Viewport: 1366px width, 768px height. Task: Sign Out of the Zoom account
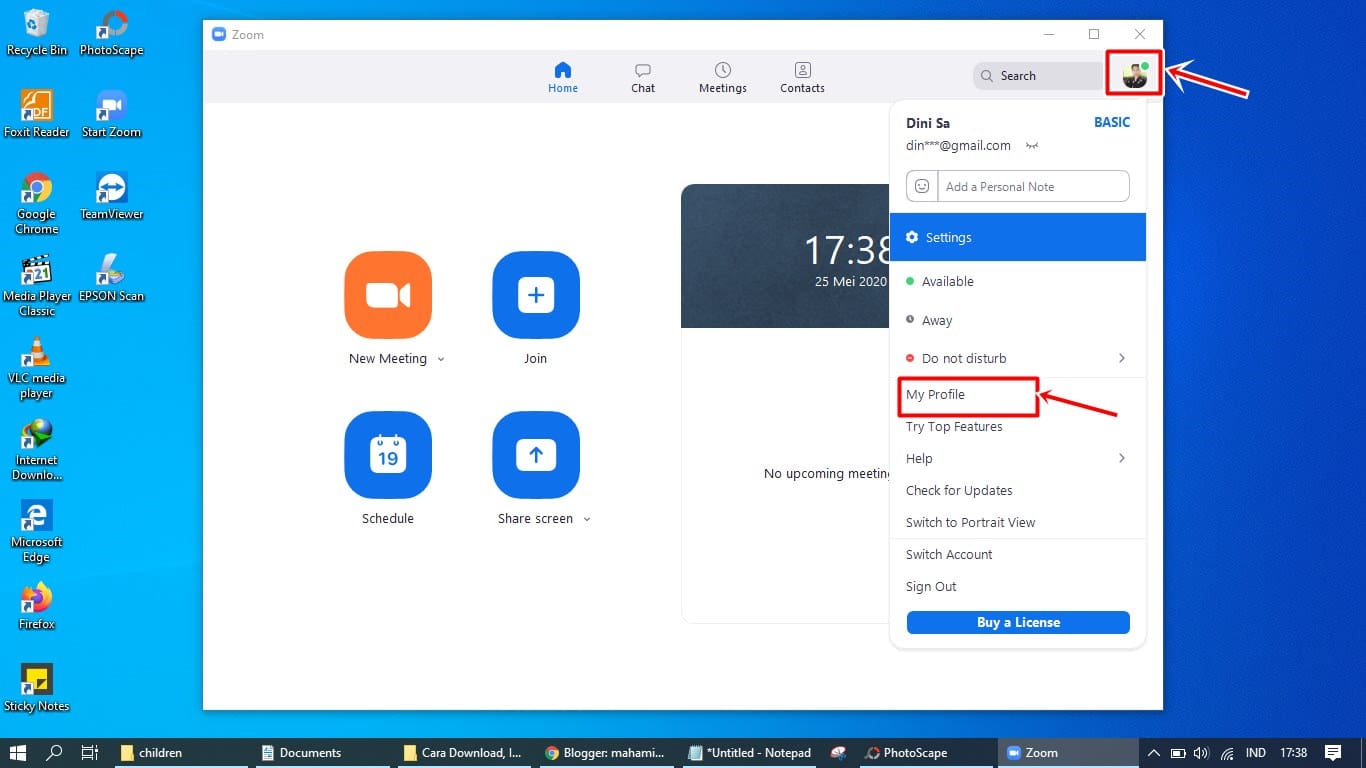[930, 586]
